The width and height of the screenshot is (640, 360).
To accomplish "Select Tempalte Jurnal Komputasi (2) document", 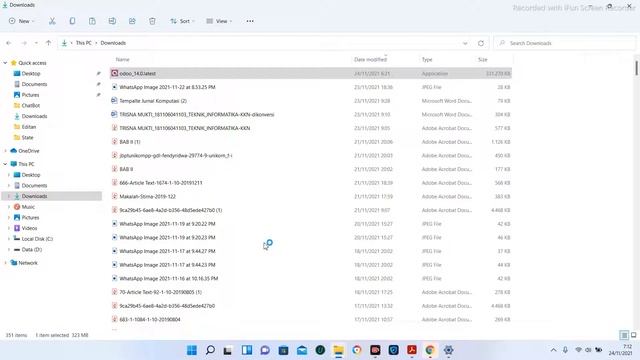I will point(311,101).
